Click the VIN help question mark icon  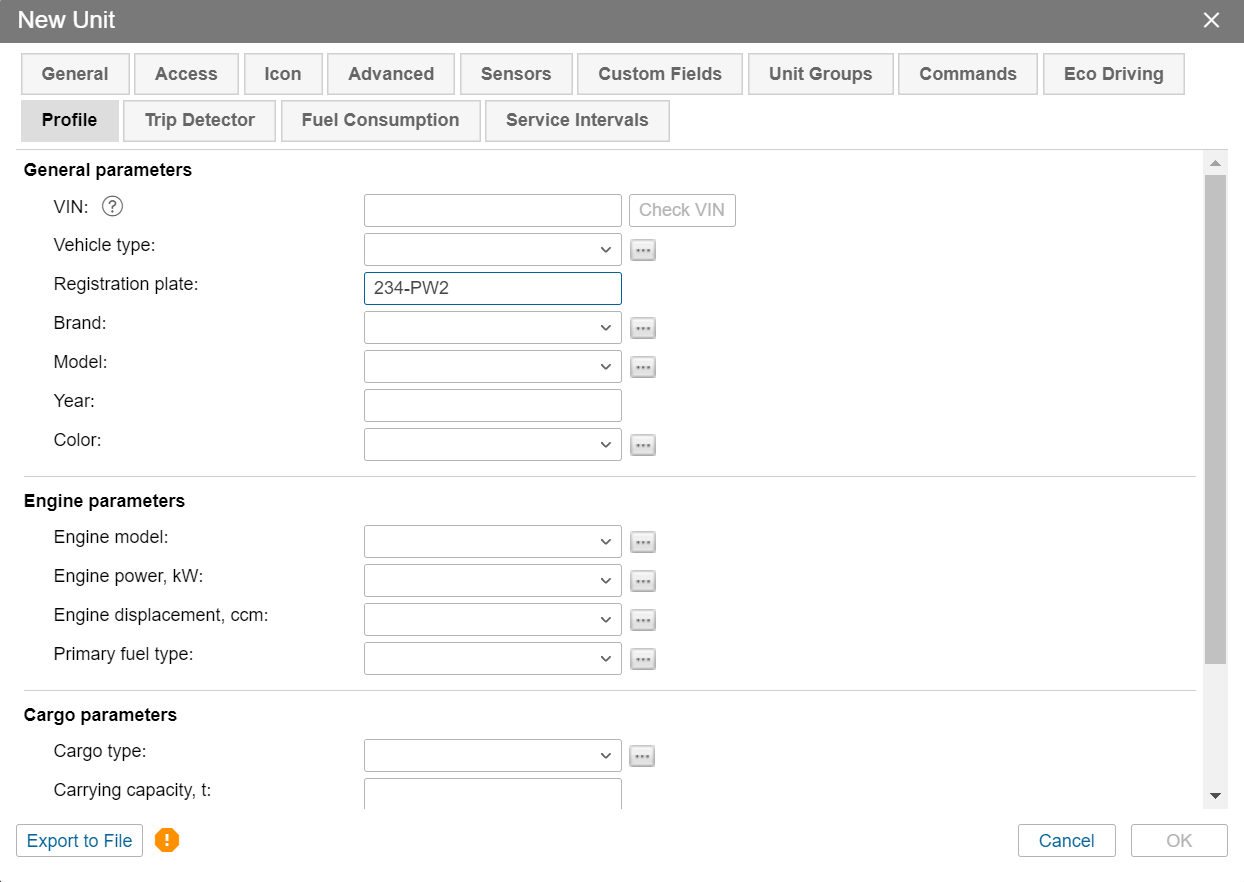click(113, 207)
